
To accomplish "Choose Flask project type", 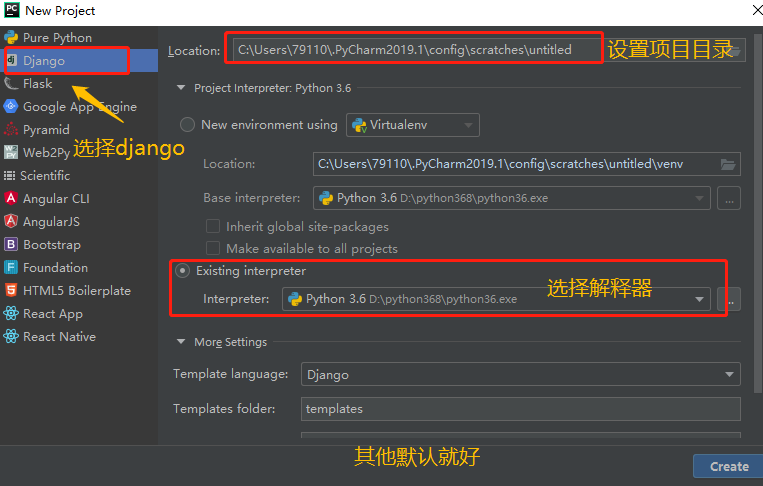I will tap(37, 84).
